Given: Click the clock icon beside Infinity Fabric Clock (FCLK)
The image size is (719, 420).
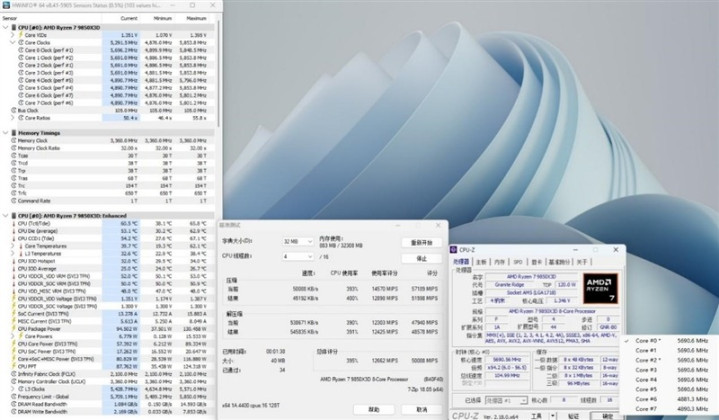Looking at the screenshot, I should [14, 374].
